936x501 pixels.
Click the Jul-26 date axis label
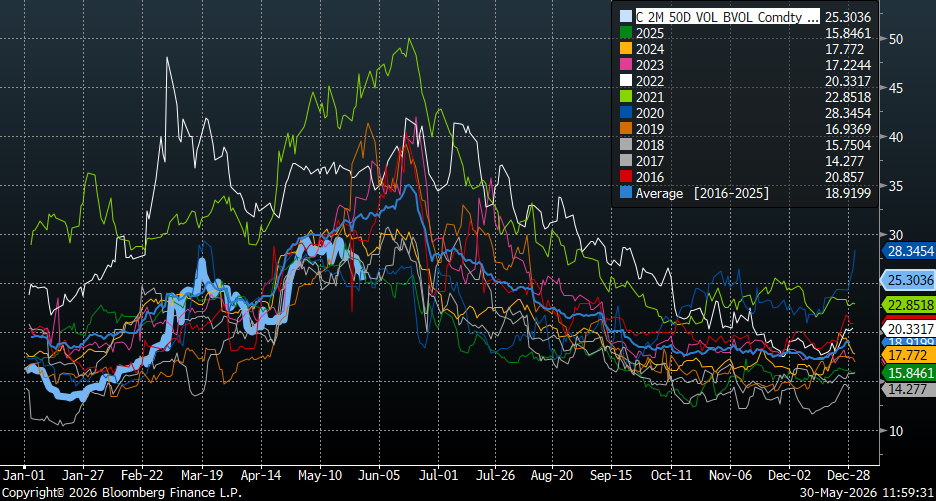pos(495,475)
